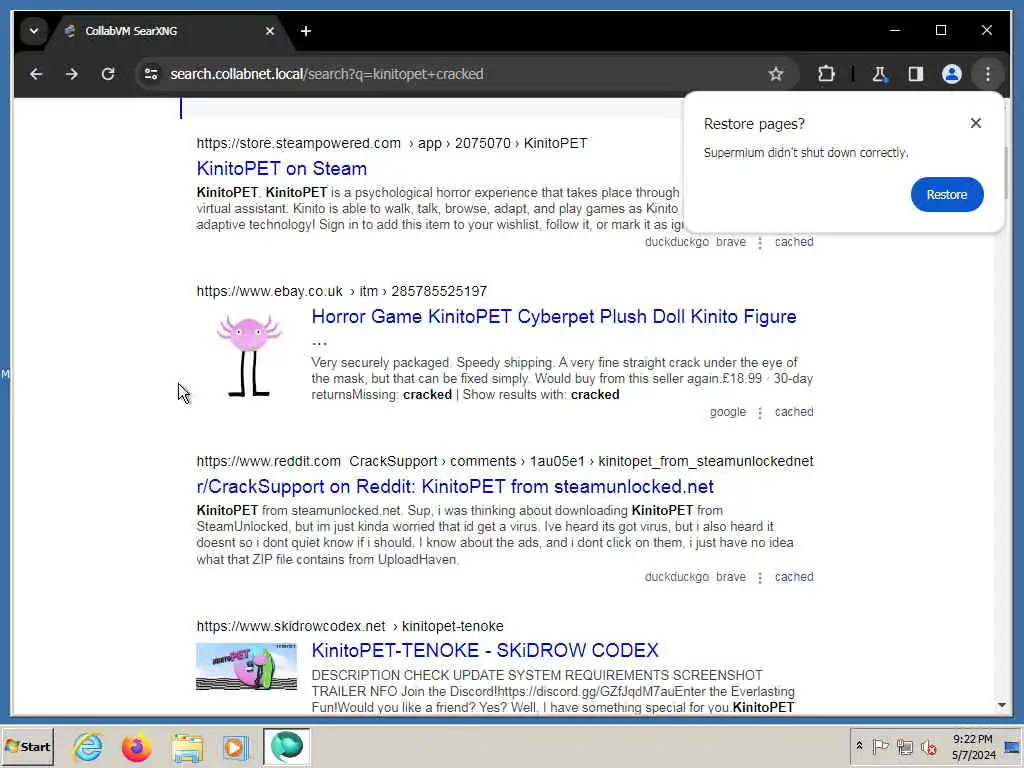The image size is (1024, 768).
Task: Click the brave engine label on Reddit result
Action: 731,577
